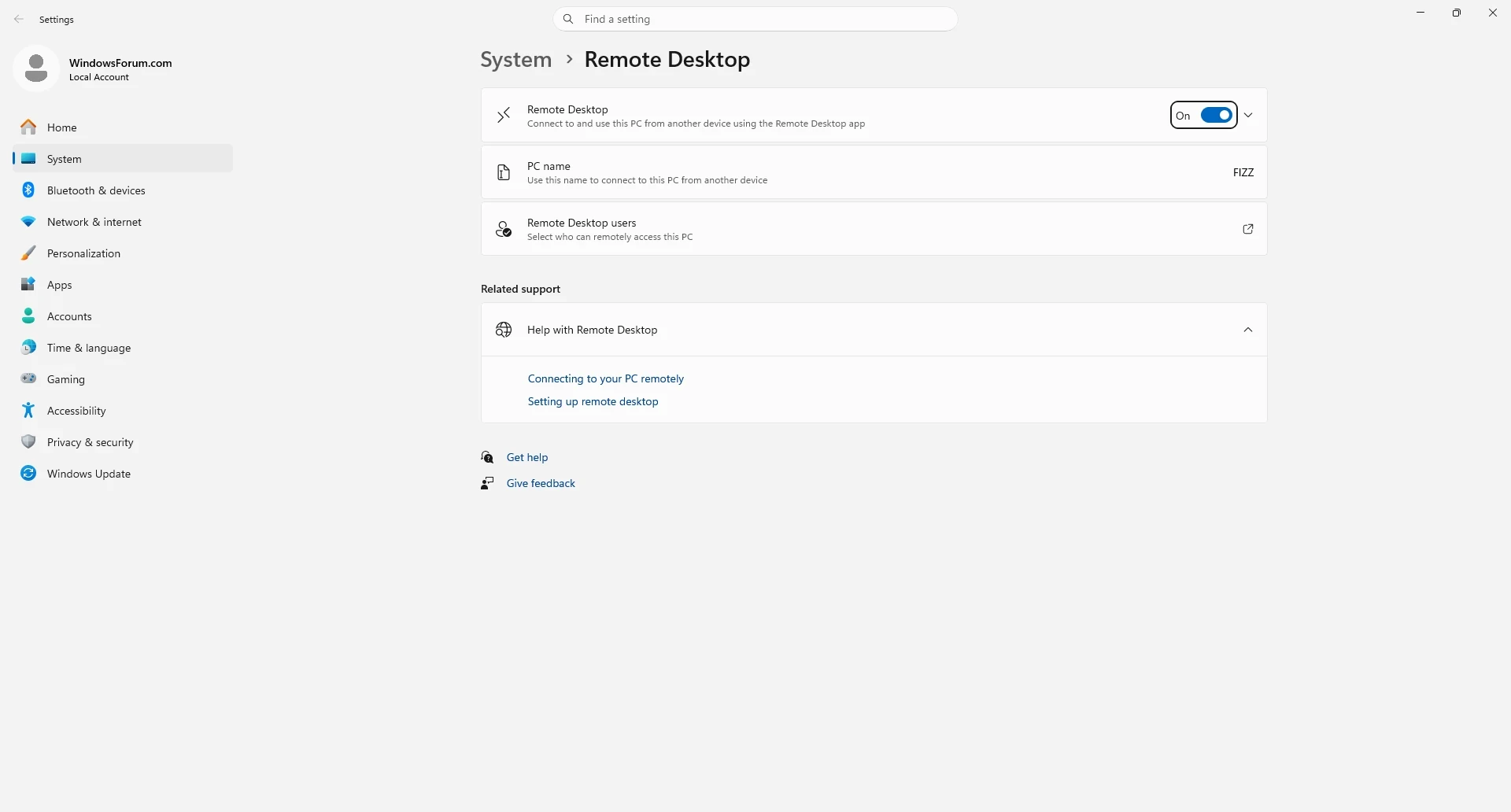Image resolution: width=1511 pixels, height=812 pixels.
Task: Click the search magnifier icon
Action: point(568,19)
